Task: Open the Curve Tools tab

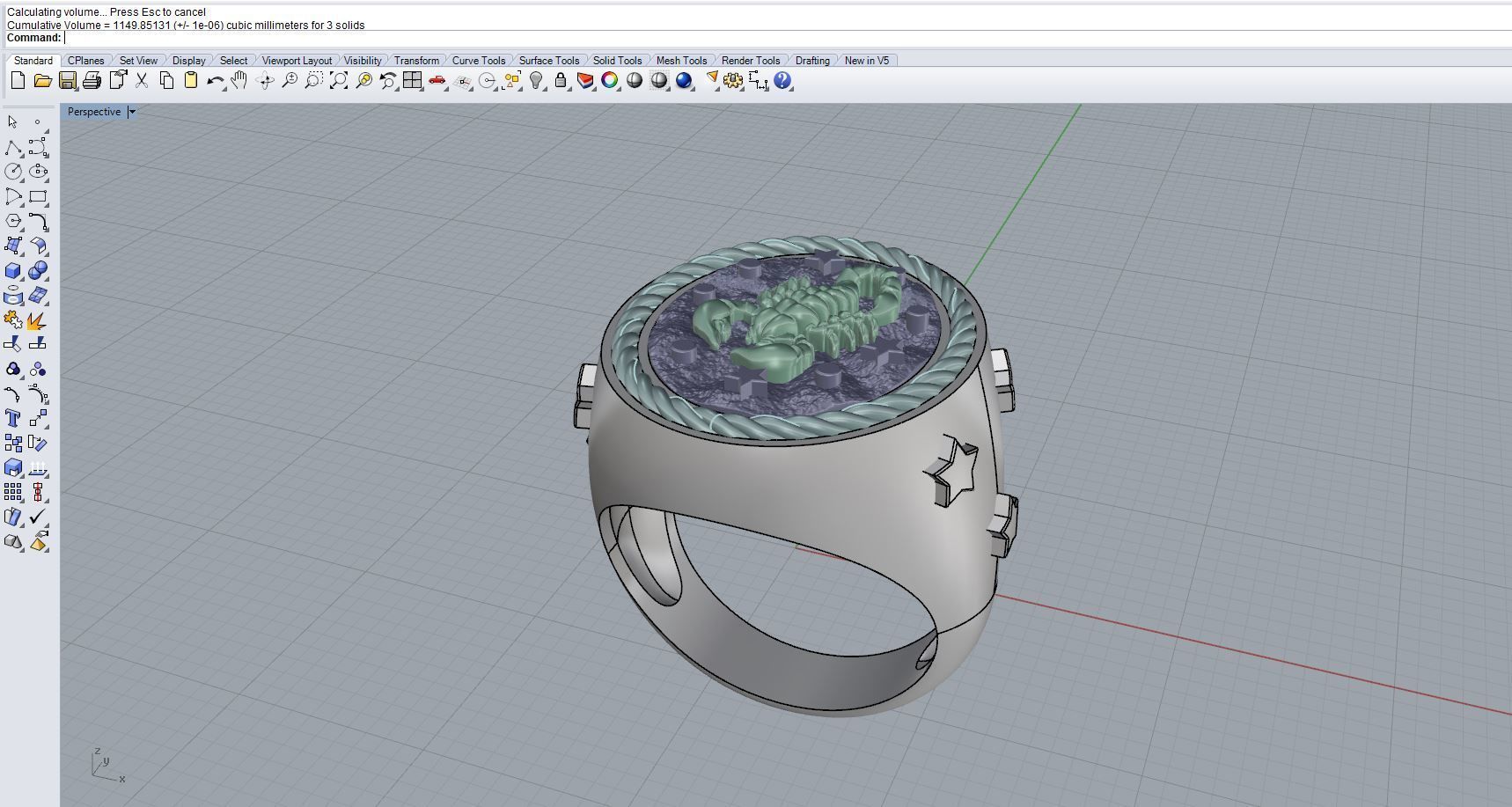Action: [x=479, y=61]
